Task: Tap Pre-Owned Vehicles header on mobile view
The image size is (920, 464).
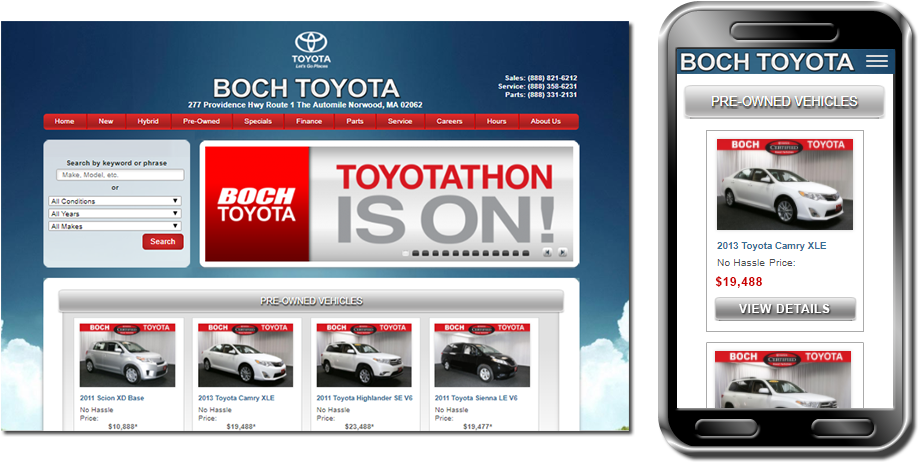Action: 784,101
